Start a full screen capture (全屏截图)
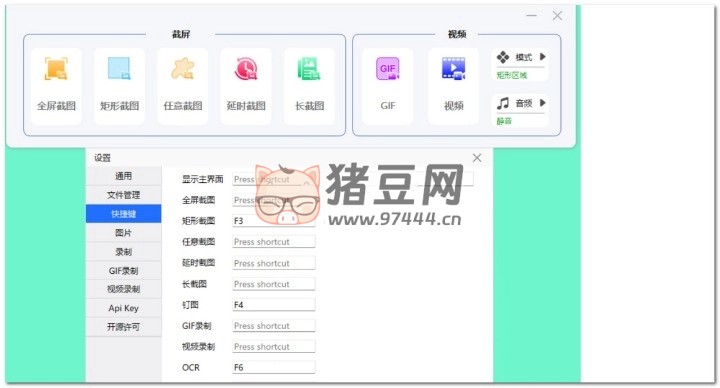This screenshot has width=720, height=388. 56,86
